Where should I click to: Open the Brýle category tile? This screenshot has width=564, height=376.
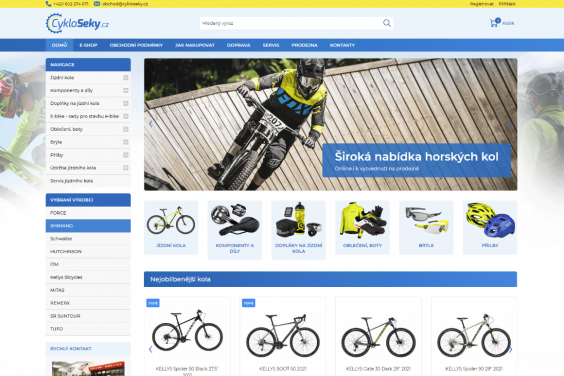(426, 227)
